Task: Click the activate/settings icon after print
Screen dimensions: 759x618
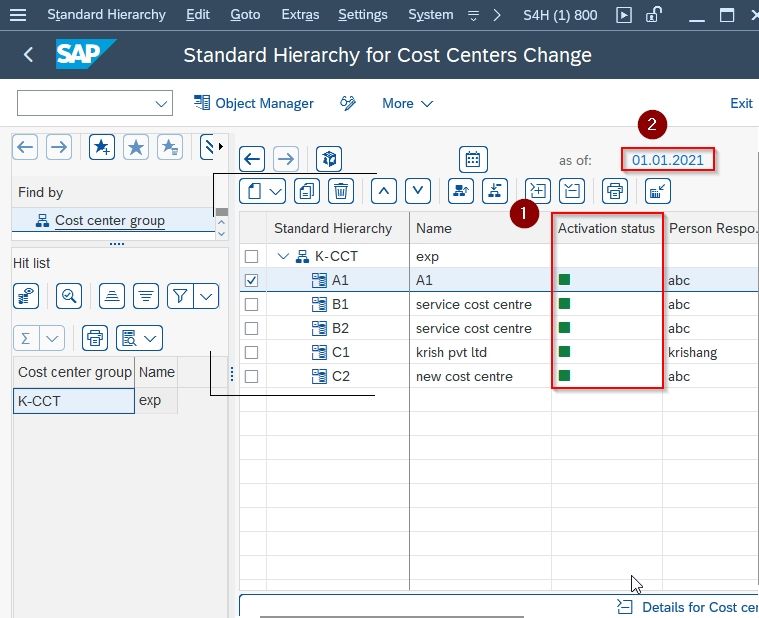Action: click(x=657, y=191)
